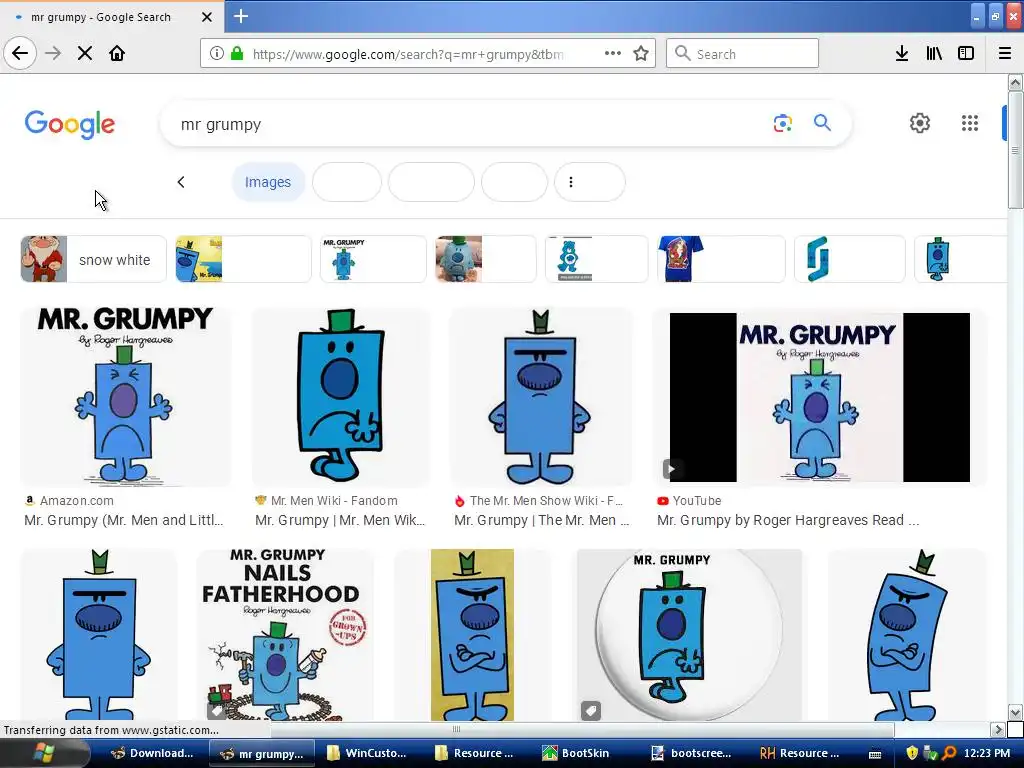Switch to the WinCusto taskbar folder
This screenshot has width=1024, height=768.
[367, 753]
